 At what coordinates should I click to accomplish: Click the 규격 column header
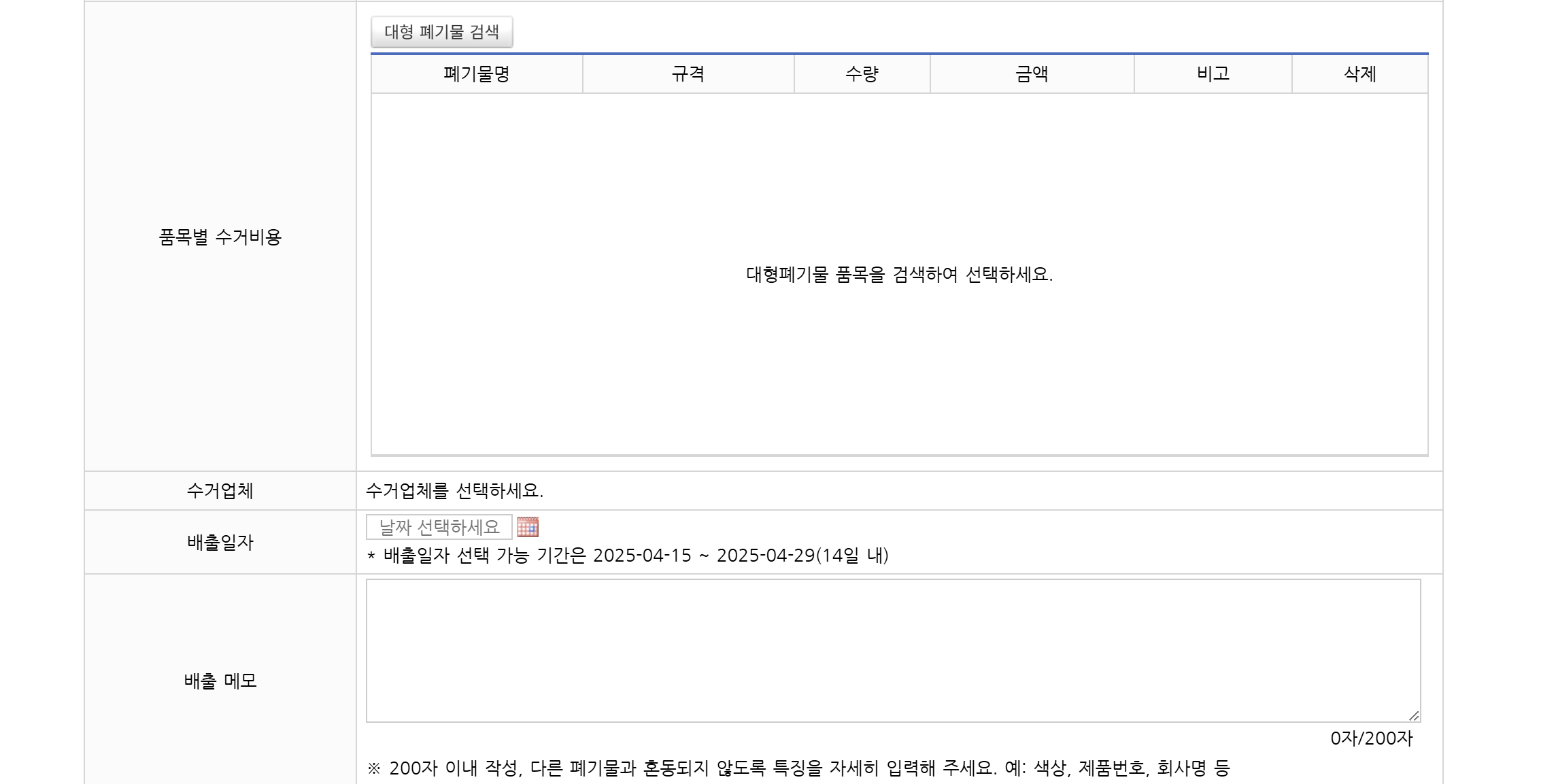point(689,75)
